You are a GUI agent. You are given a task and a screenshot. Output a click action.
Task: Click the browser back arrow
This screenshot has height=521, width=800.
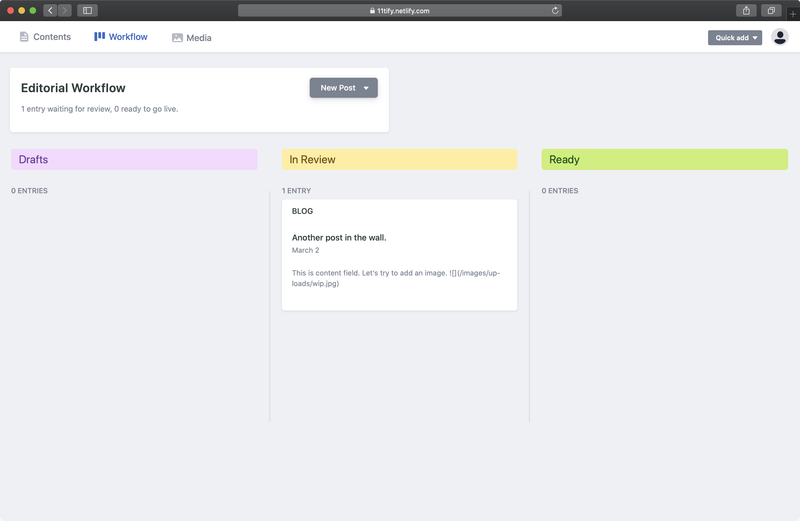[x=50, y=10]
